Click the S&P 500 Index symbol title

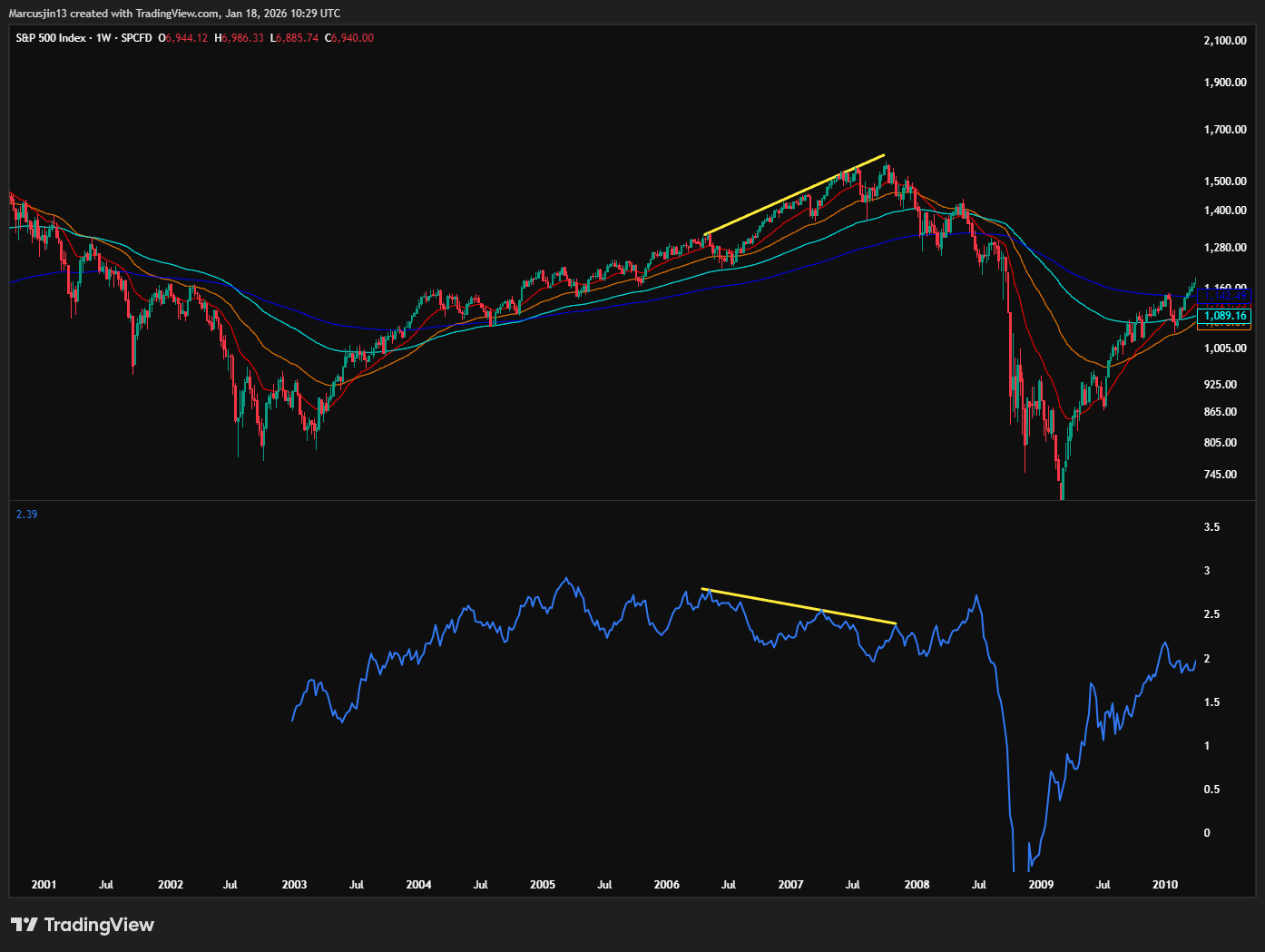(x=52, y=38)
